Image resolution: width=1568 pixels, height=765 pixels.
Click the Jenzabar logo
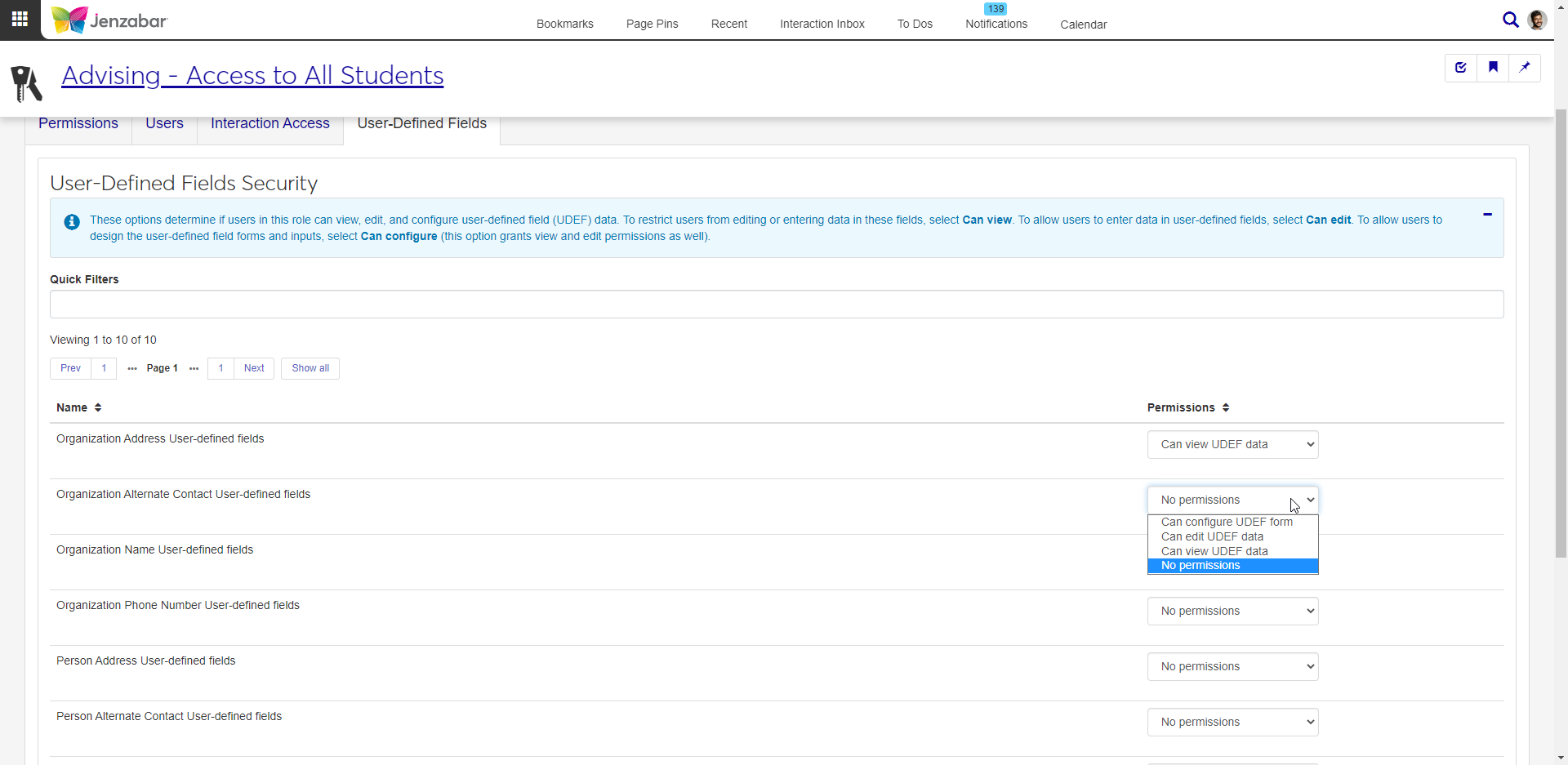tap(109, 20)
